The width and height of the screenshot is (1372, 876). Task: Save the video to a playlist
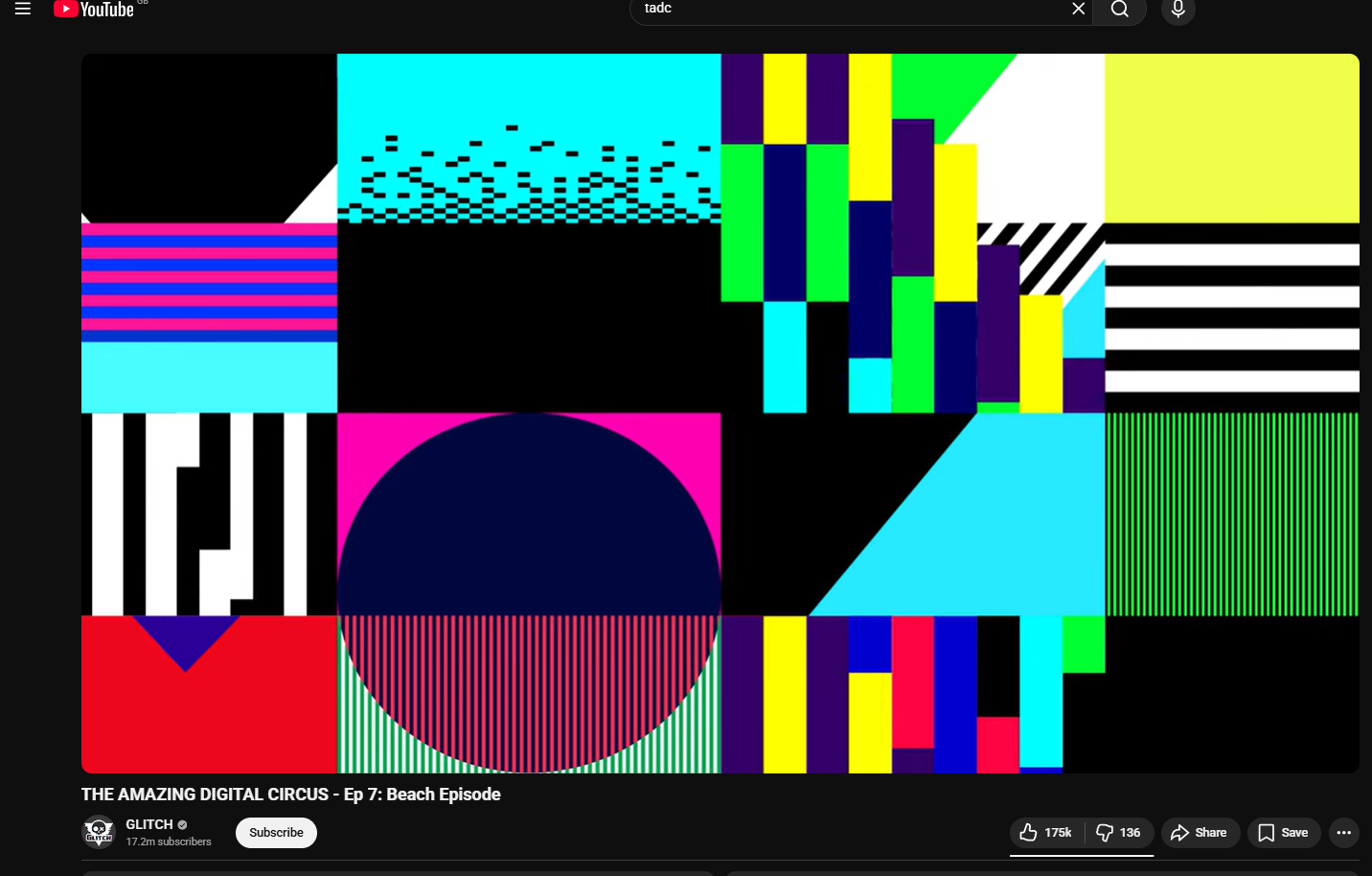pyautogui.click(x=1284, y=833)
